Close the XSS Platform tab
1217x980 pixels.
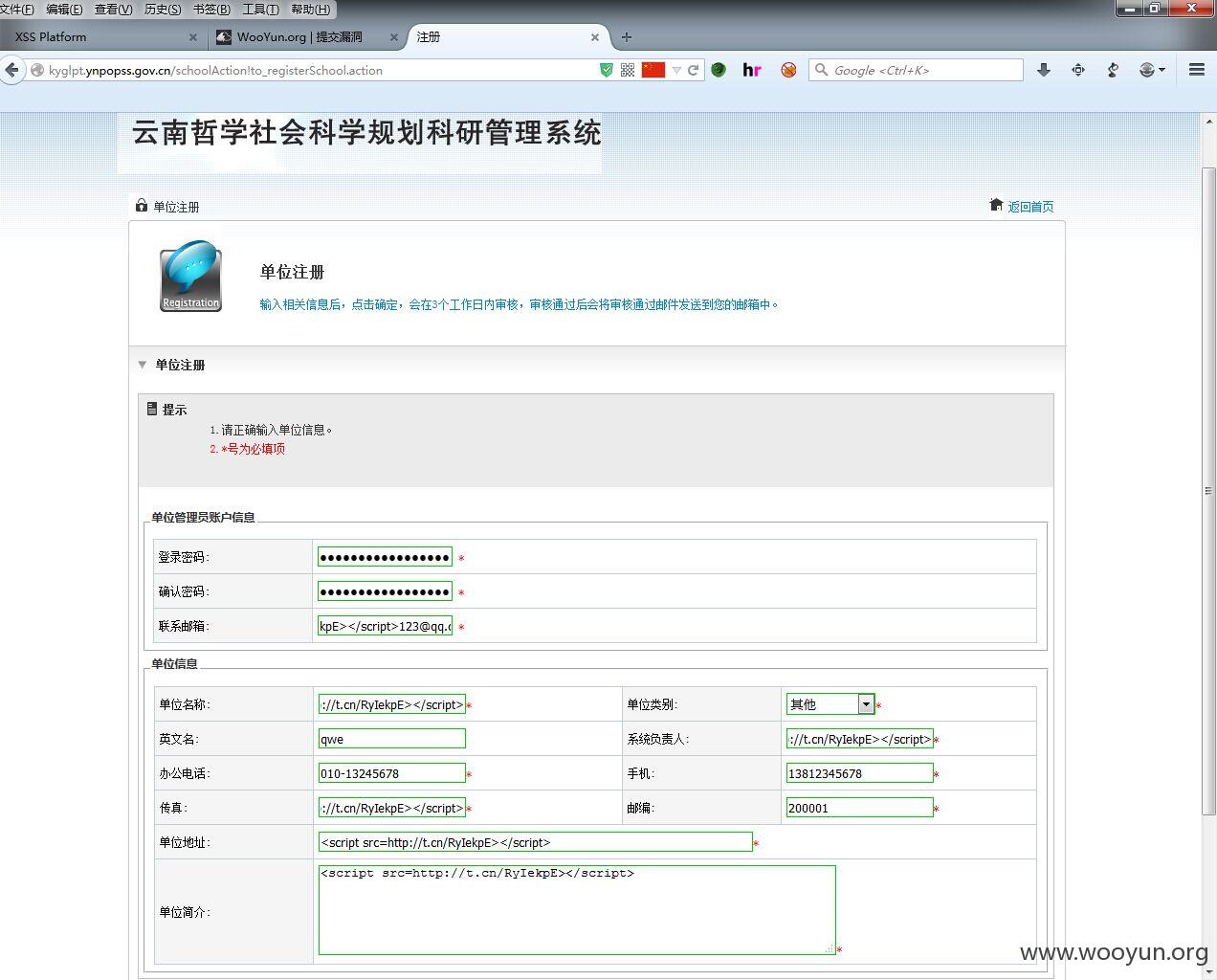pos(193,37)
